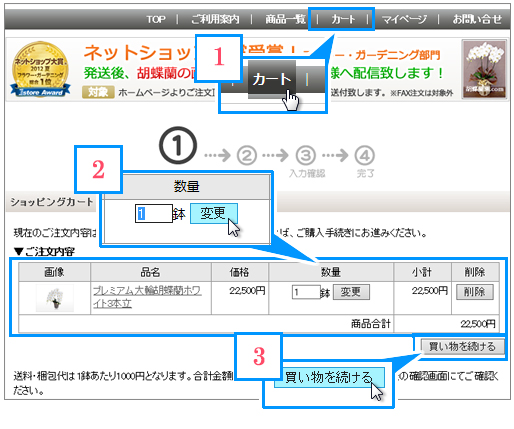
Task: Click the step 2 circle icon
Action: 247,155
